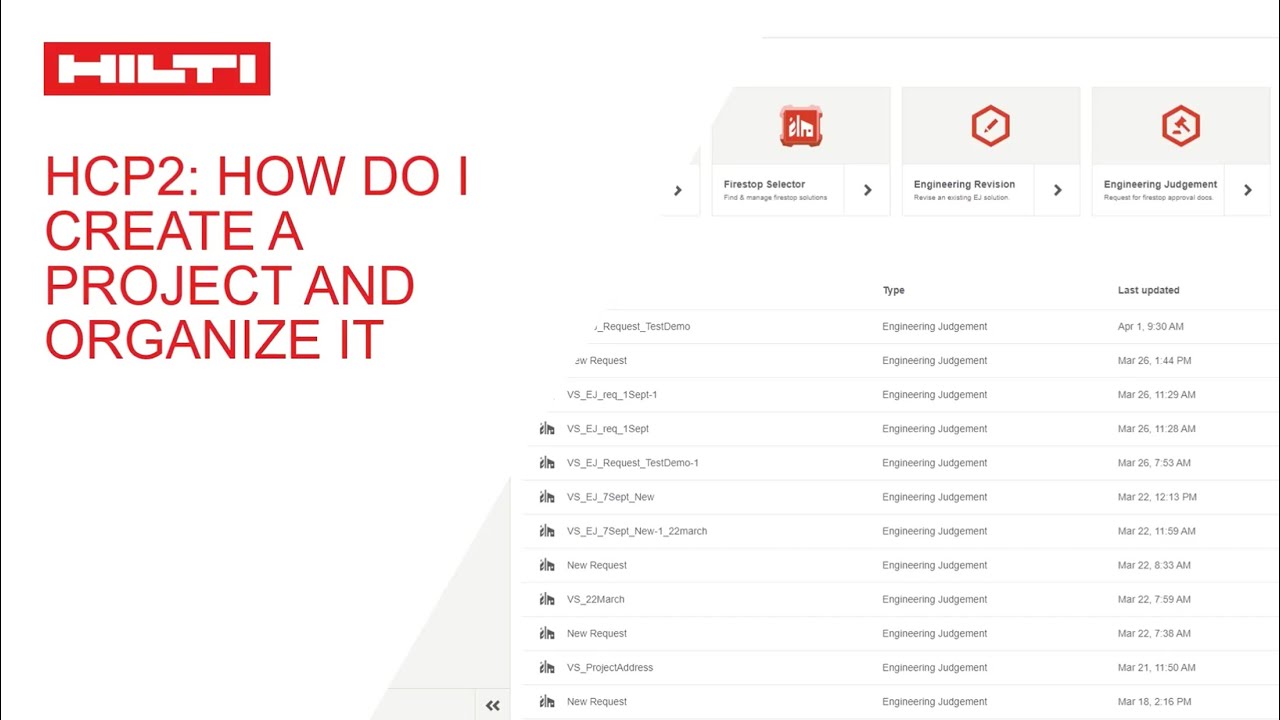The width and height of the screenshot is (1280, 720).
Task: Click project icon beside VS_EJ_7Sept_New
Action: (x=547, y=497)
